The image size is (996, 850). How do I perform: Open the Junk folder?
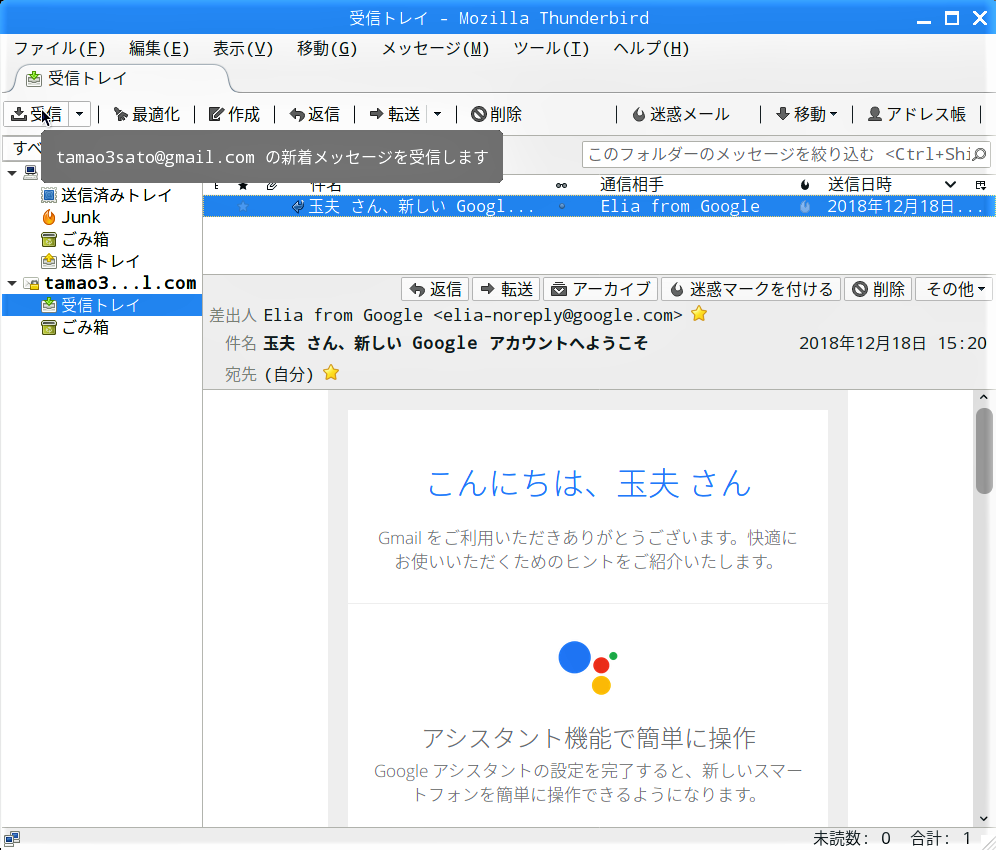(71, 217)
